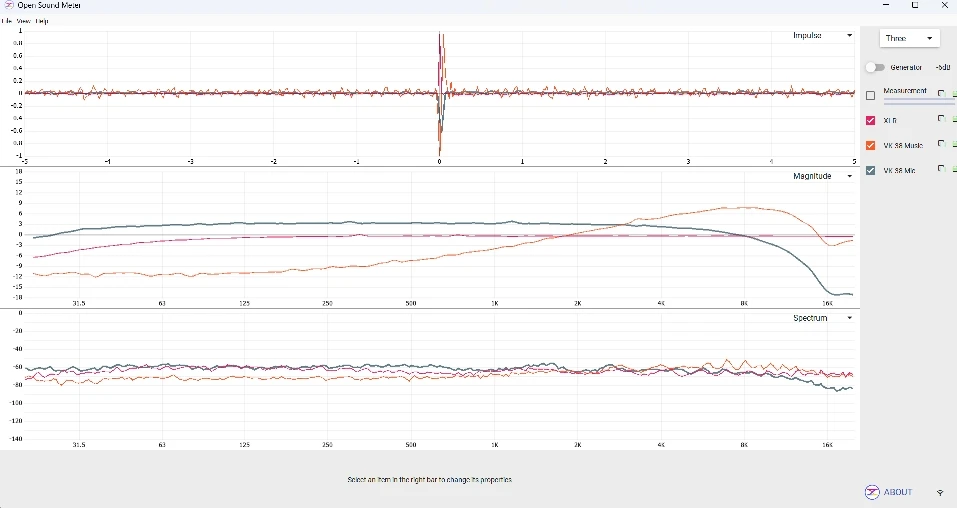957x508 pixels.
Task: Enable the Measurement checkbox
Action: (x=870, y=95)
